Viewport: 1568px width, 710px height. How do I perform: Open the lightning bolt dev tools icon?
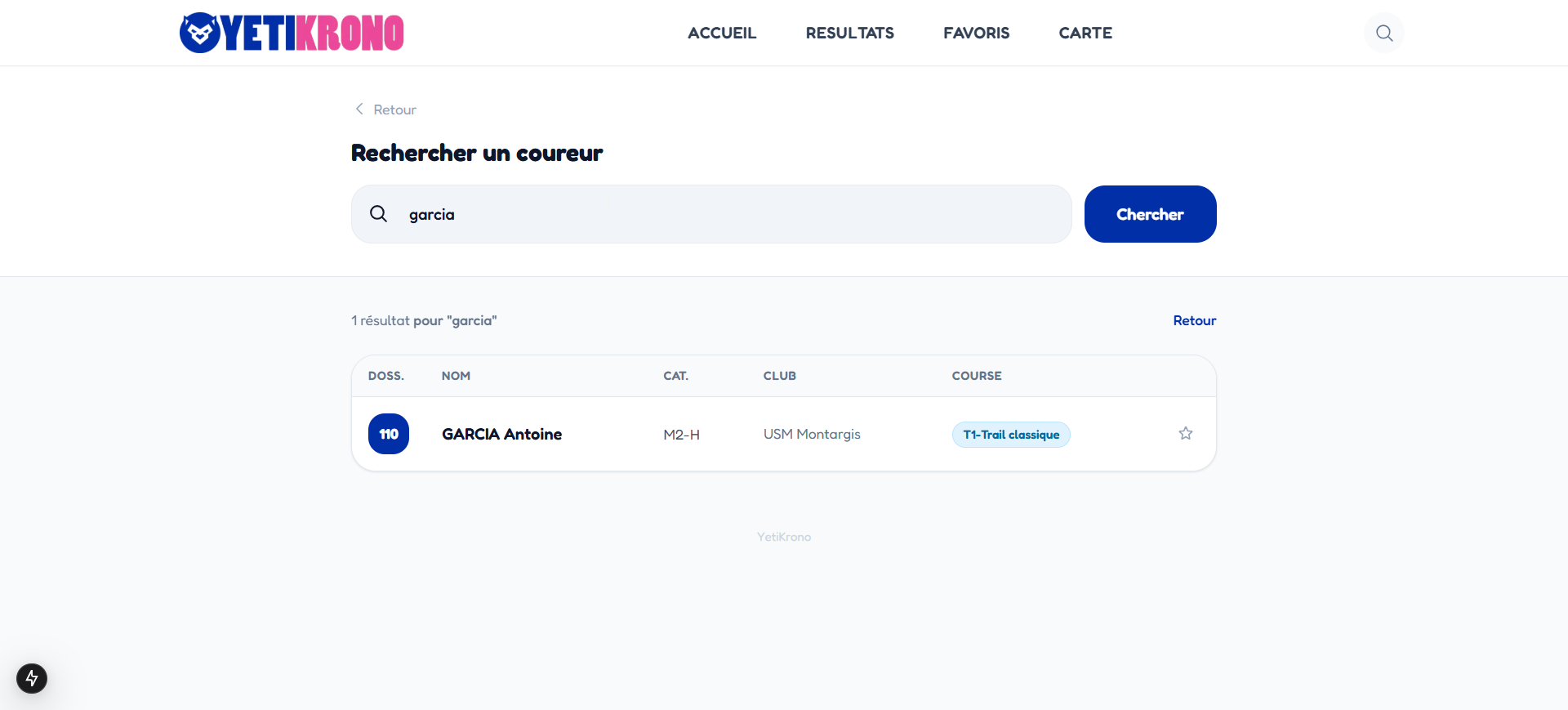click(32, 678)
